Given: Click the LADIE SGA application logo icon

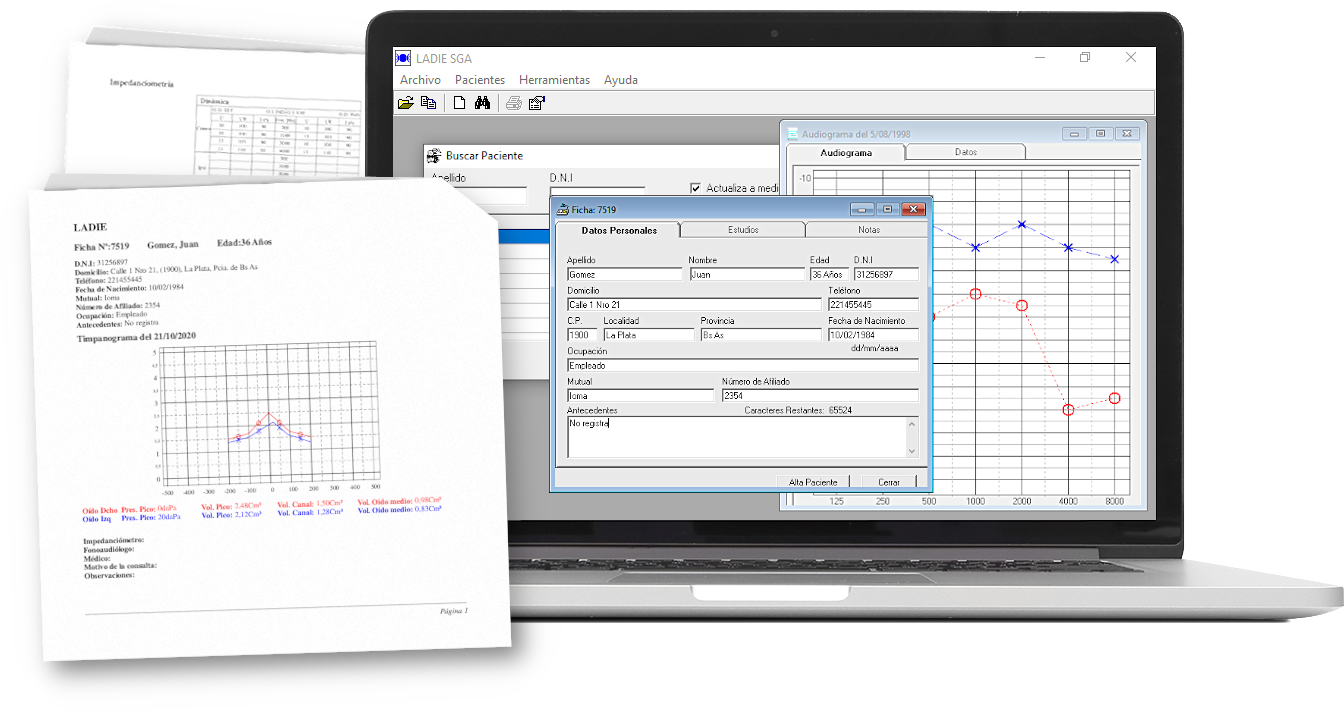Looking at the screenshot, I should 403,59.
